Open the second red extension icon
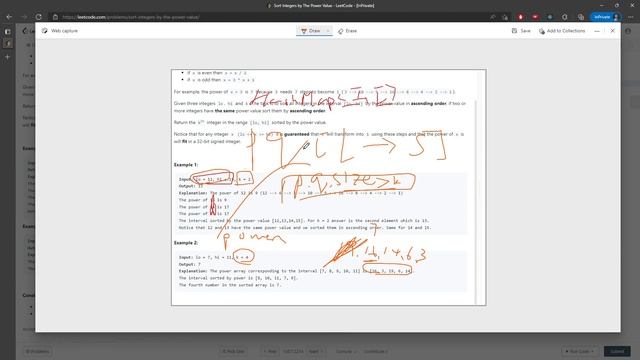This screenshot has width=640, height=360. pos(535,17)
